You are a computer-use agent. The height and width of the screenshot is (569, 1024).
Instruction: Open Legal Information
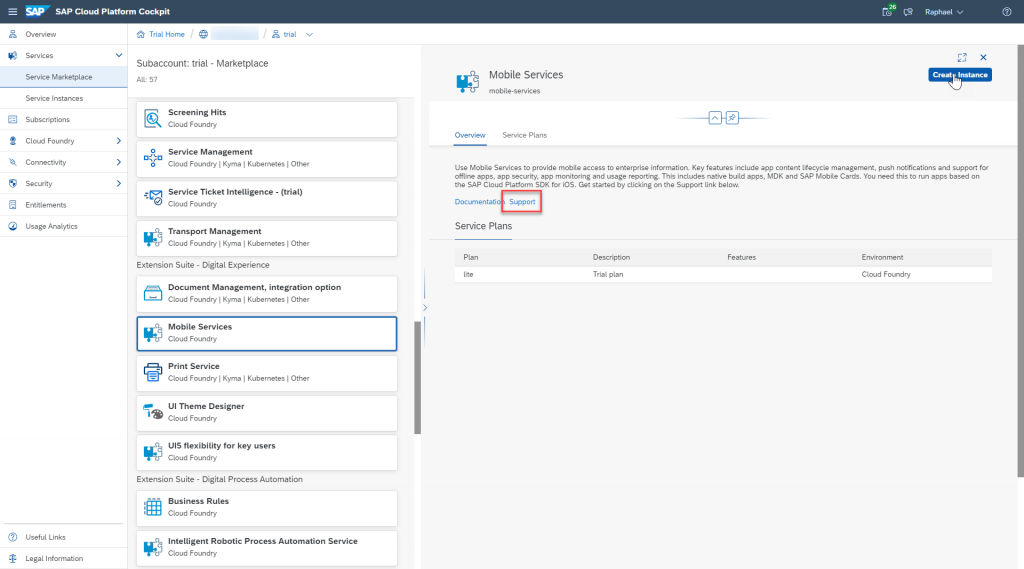pos(54,559)
